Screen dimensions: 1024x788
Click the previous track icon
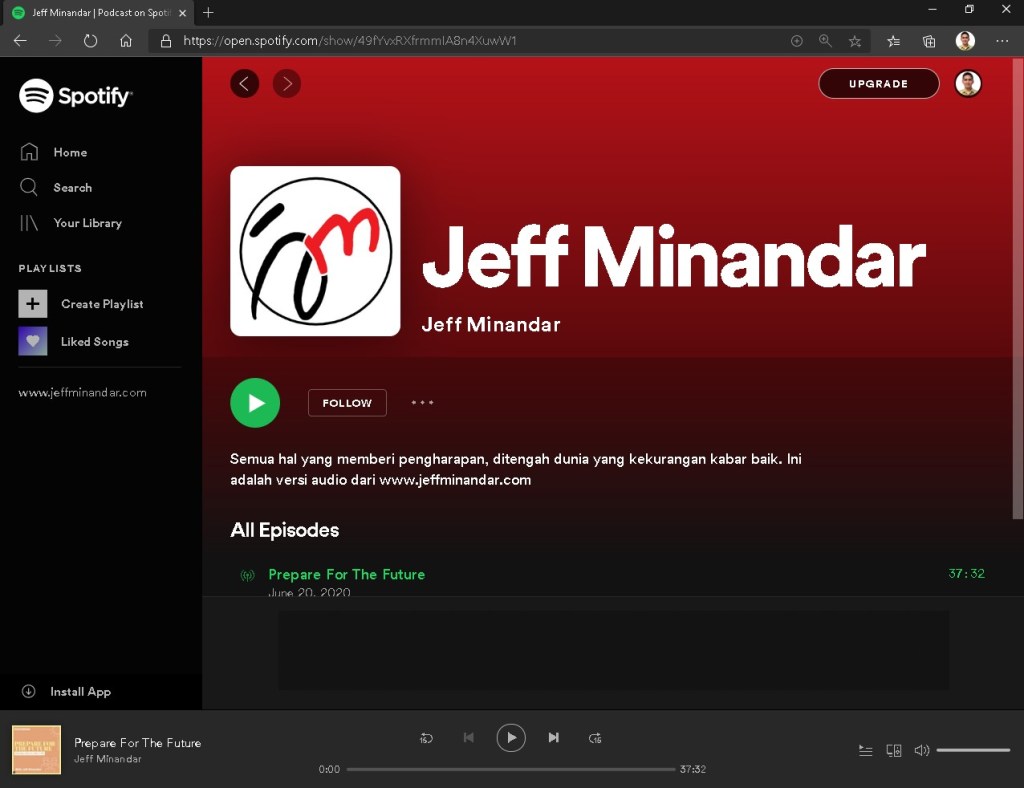pyautogui.click(x=468, y=738)
